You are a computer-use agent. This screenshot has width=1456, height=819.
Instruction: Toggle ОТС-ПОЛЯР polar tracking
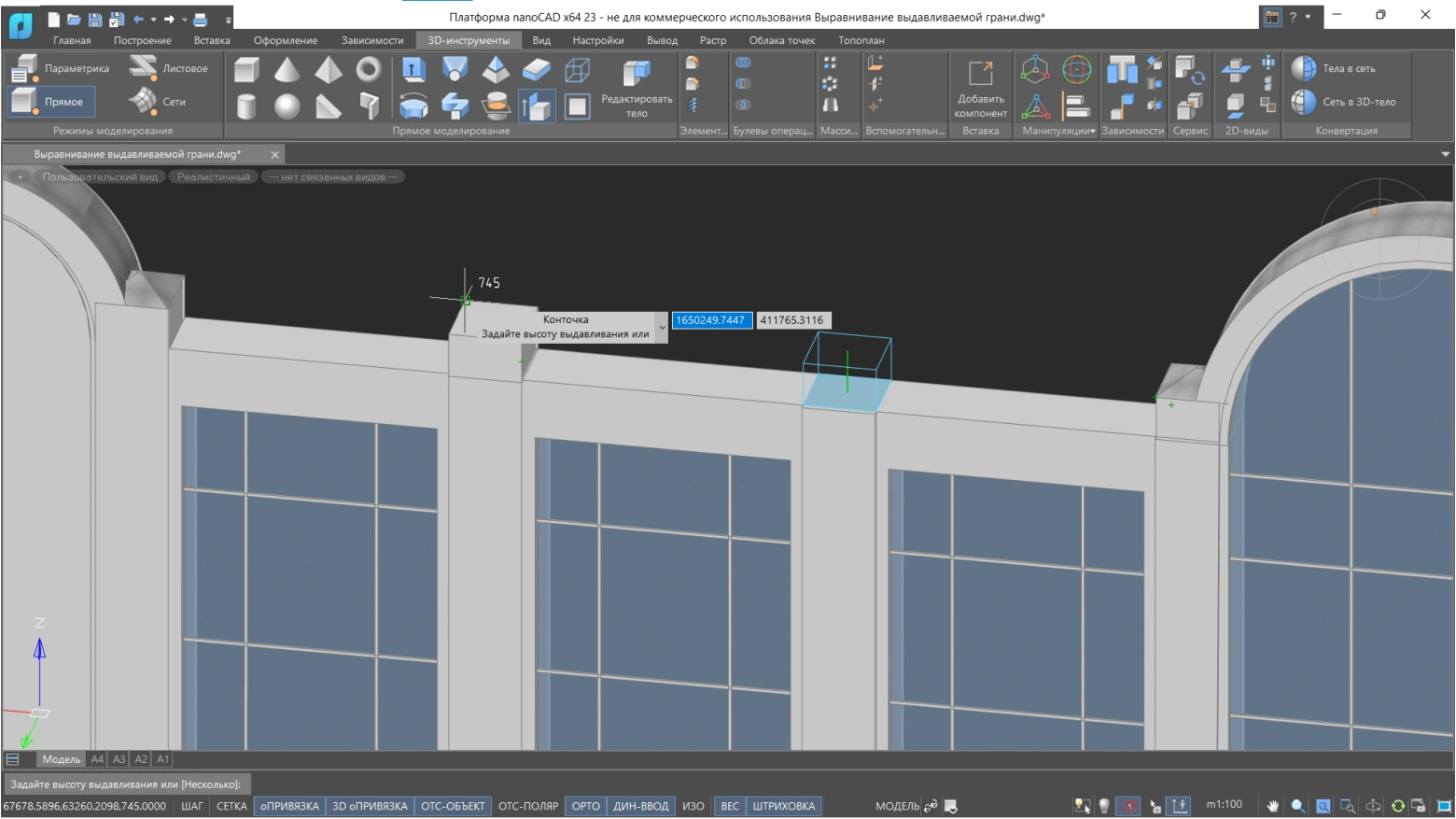527,806
